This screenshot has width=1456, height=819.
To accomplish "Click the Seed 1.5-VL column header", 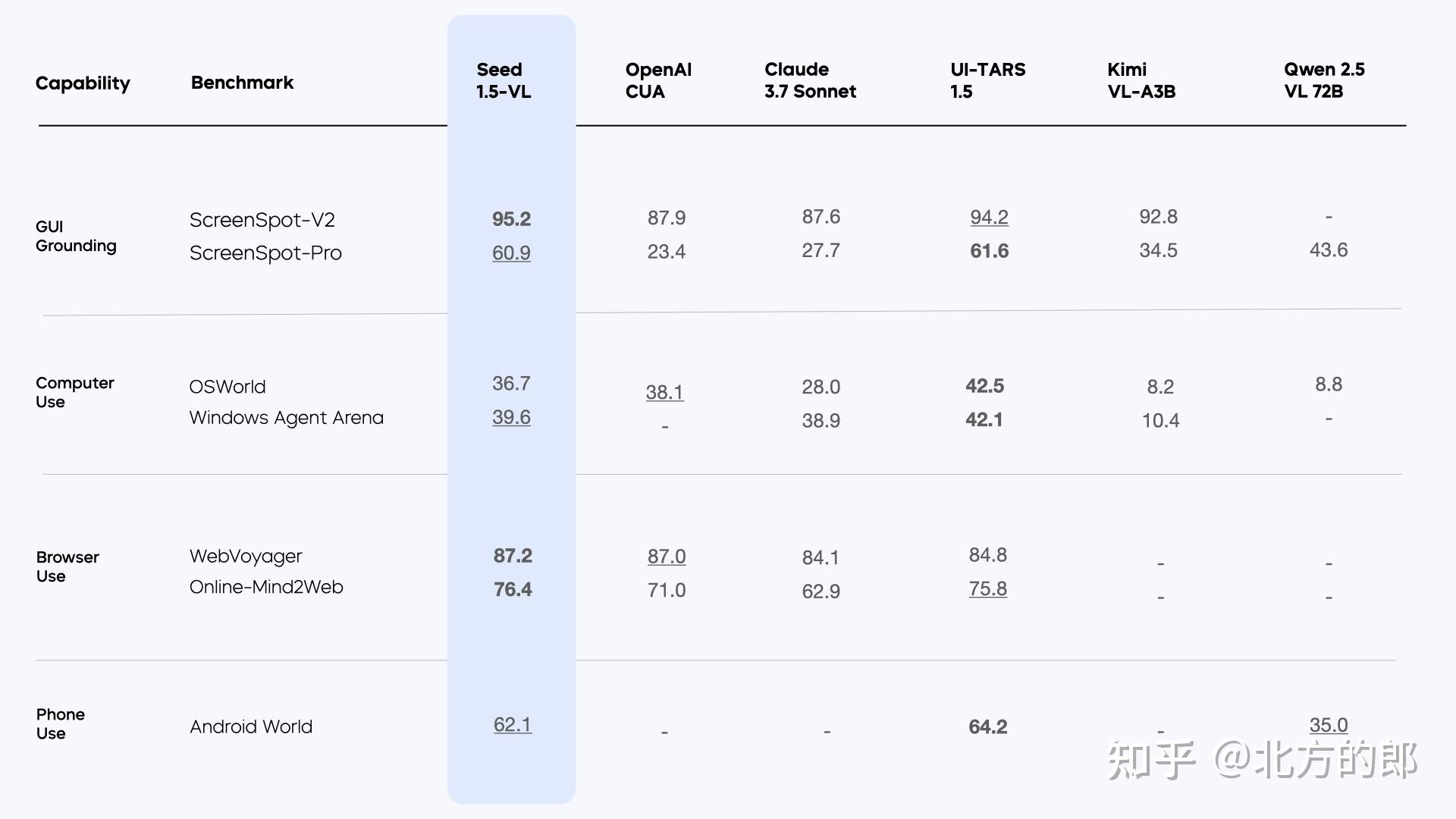I will (x=504, y=80).
